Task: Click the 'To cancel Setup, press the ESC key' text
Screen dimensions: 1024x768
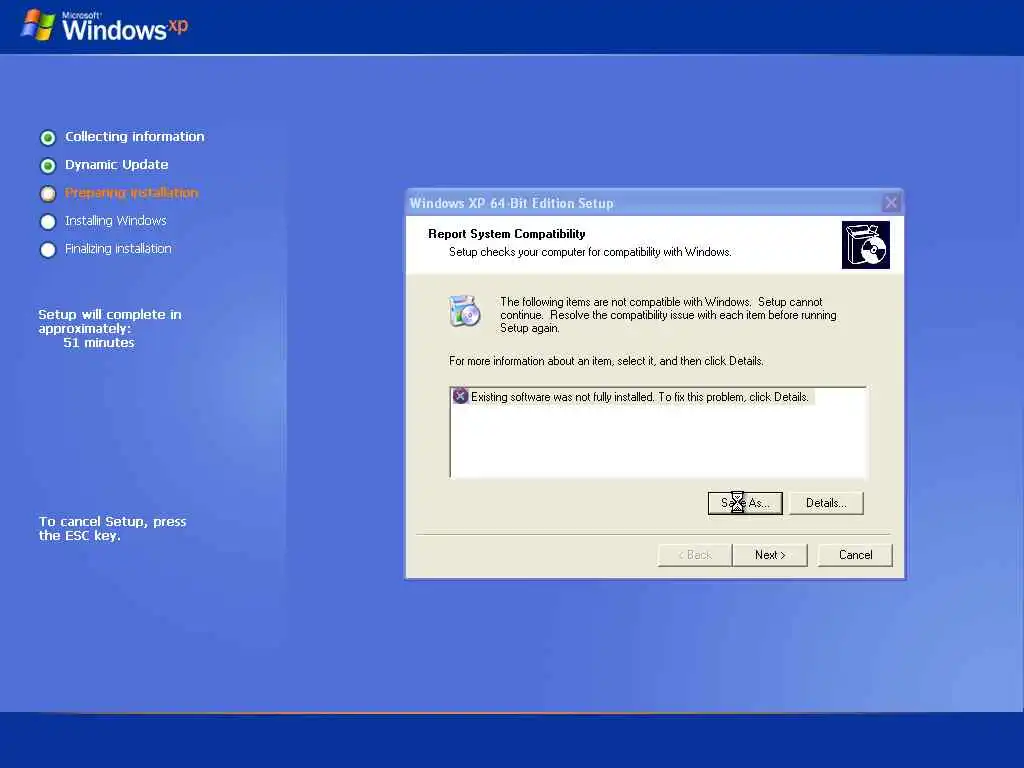Action: 112,528
